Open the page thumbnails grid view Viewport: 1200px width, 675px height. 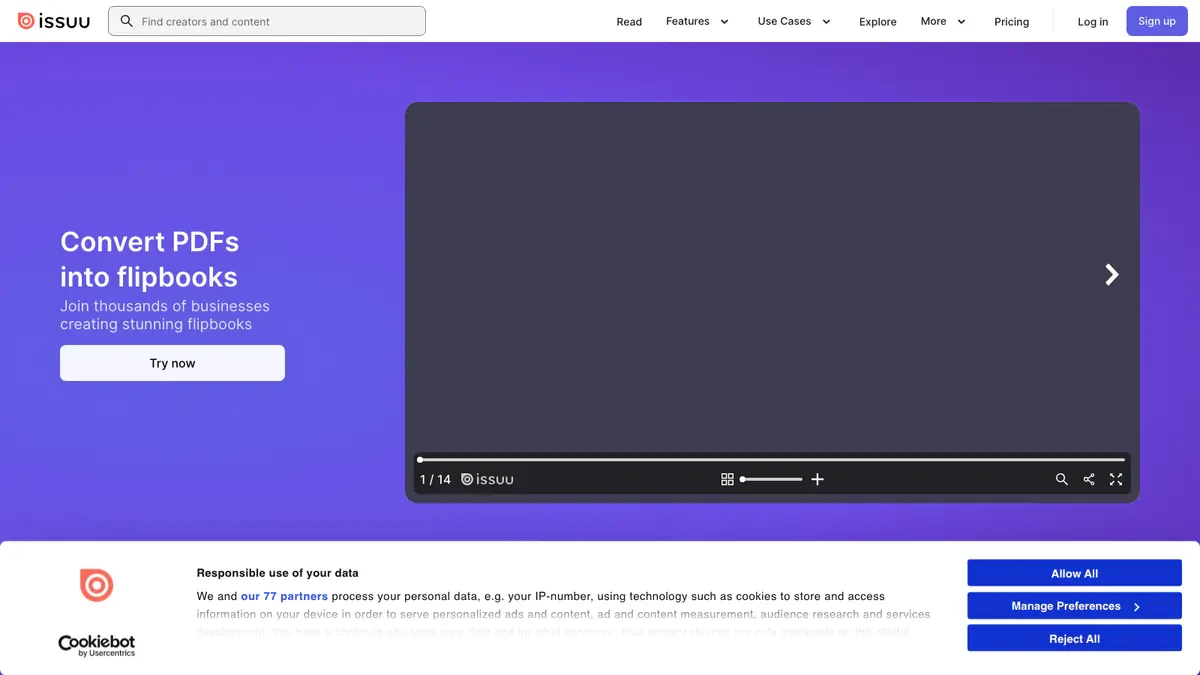pyautogui.click(x=727, y=479)
